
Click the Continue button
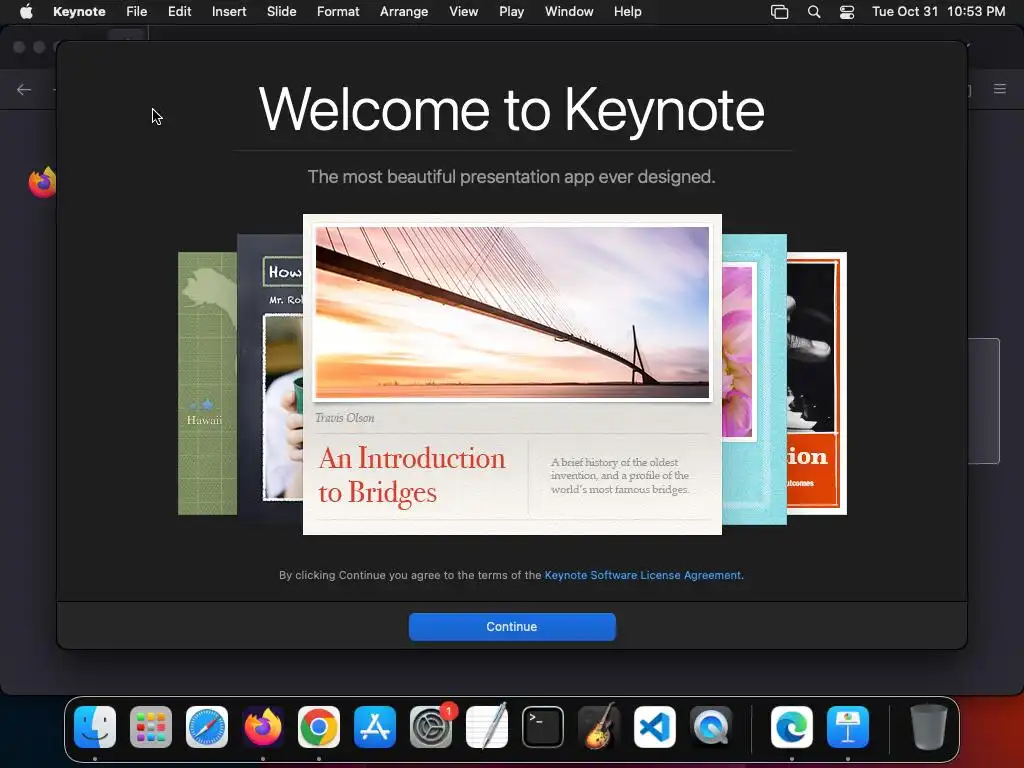pyautogui.click(x=512, y=626)
